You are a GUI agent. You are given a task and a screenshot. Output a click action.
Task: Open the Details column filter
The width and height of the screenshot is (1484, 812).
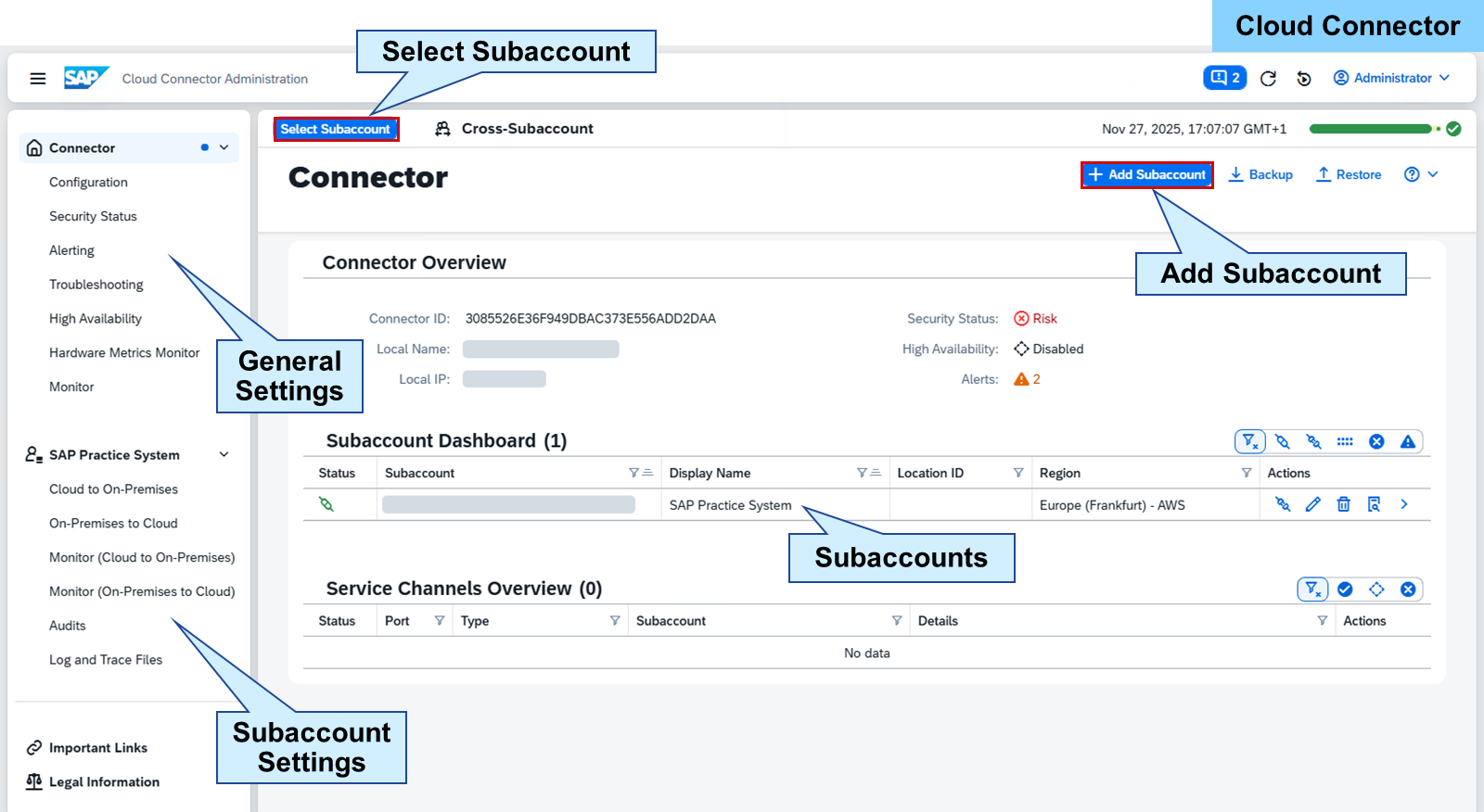(1323, 620)
